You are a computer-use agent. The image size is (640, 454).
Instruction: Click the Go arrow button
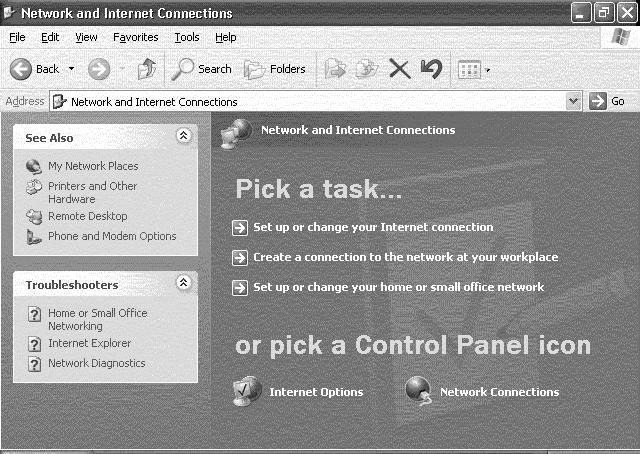pos(598,101)
